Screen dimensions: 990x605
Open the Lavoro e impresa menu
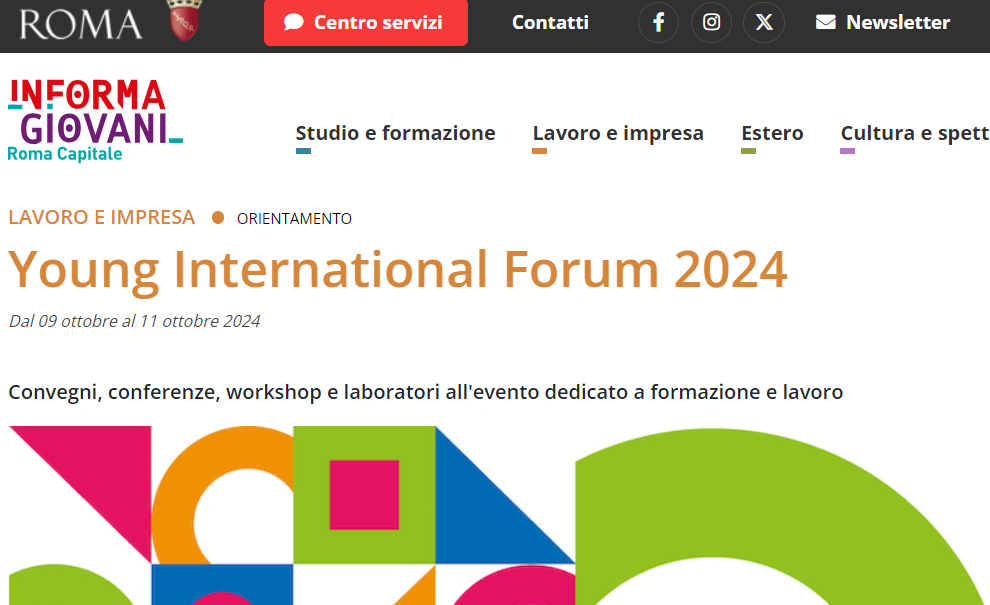[x=617, y=133]
